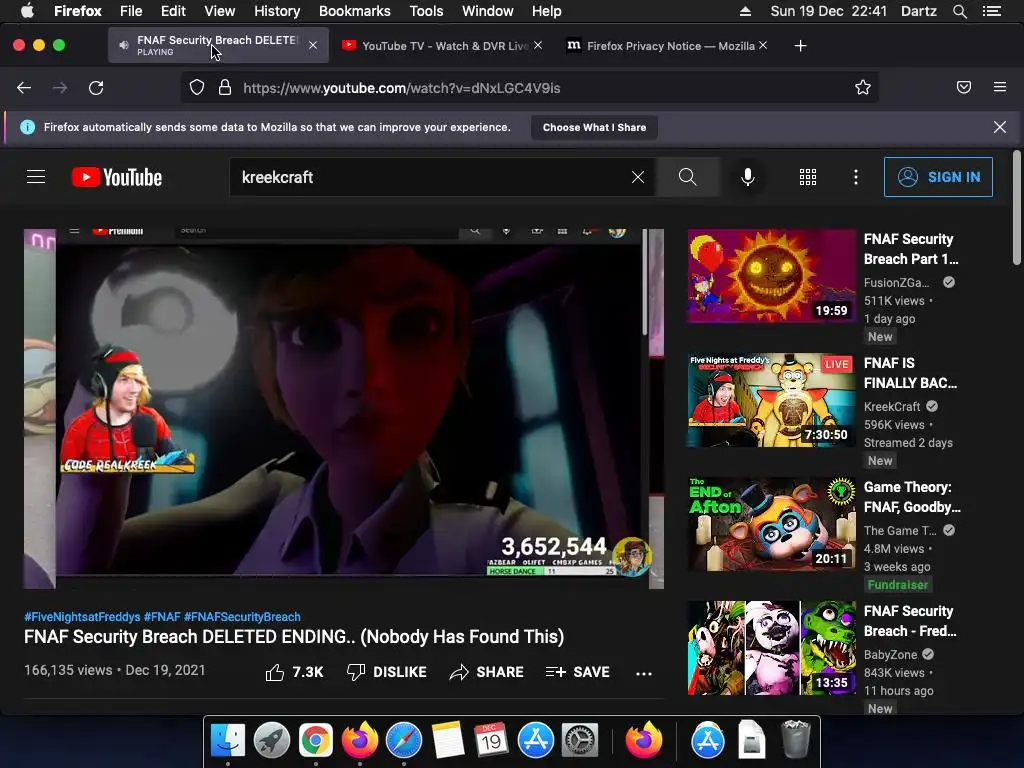The height and width of the screenshot is (768, 1024).
Task: Dismiss the Mozilla data notification bar
Action: click(999, 127)
